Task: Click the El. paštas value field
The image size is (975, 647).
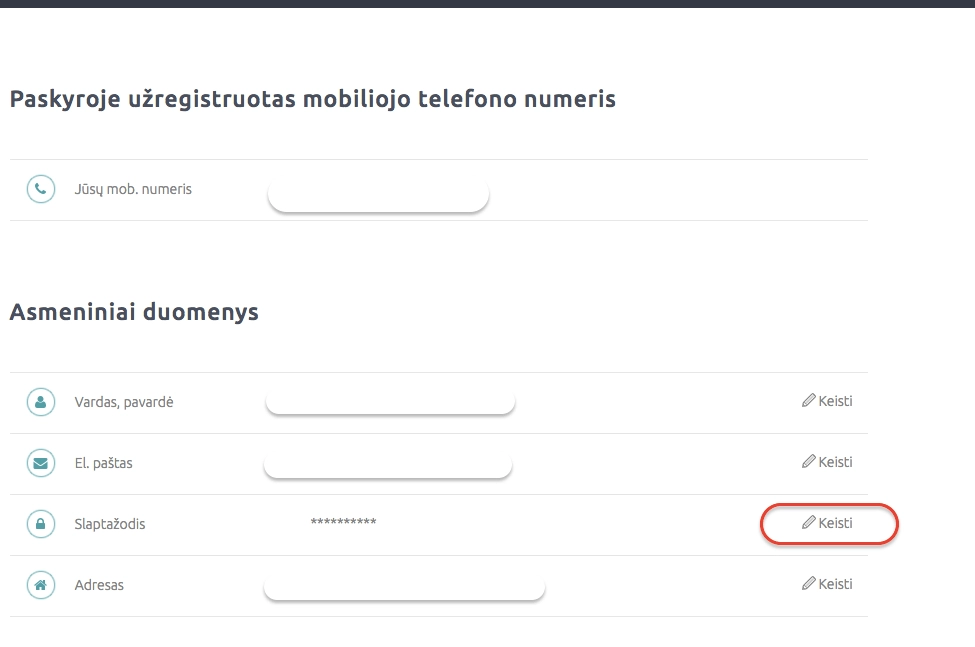Action: tap(388, 465)
